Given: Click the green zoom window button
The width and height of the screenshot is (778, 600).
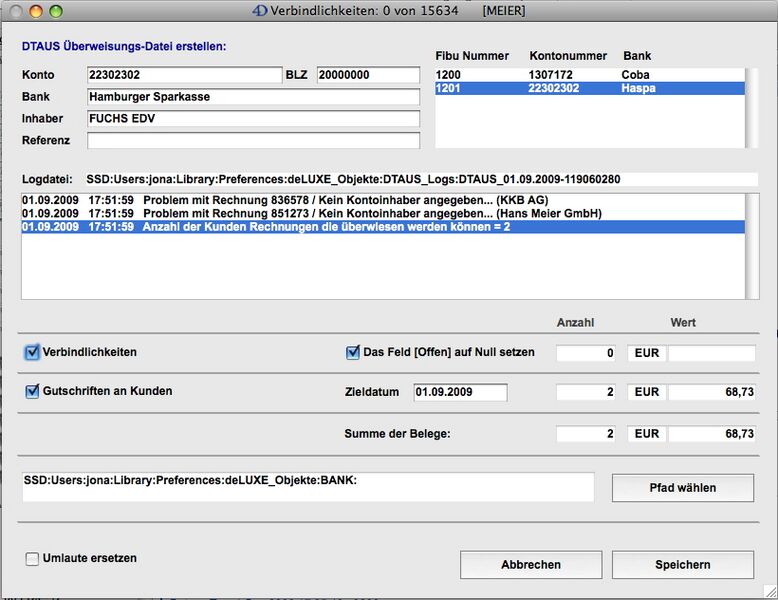Looking at the screenshot, I should pos(56,11).
